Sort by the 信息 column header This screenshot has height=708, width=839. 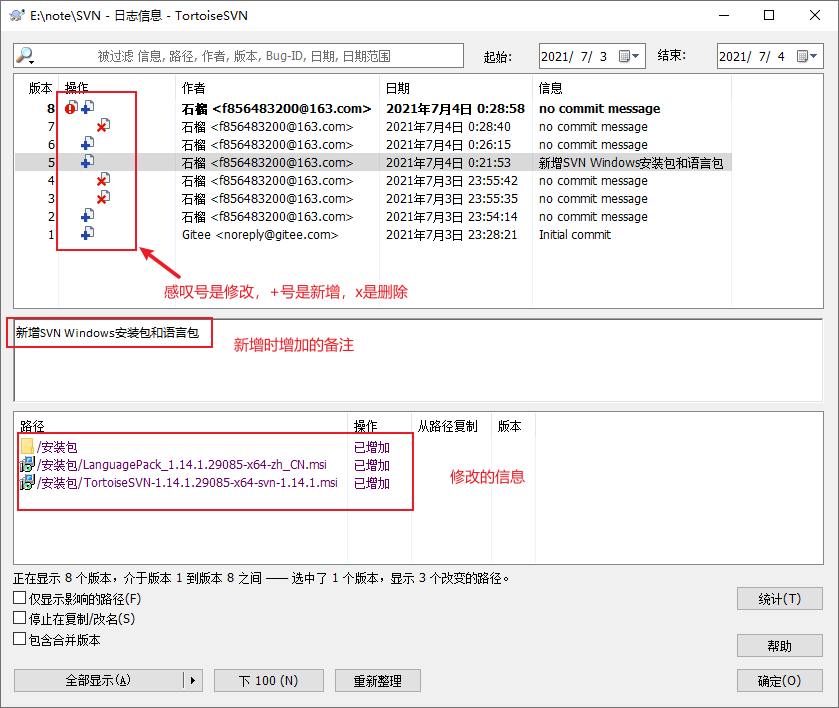pos(551,88)
